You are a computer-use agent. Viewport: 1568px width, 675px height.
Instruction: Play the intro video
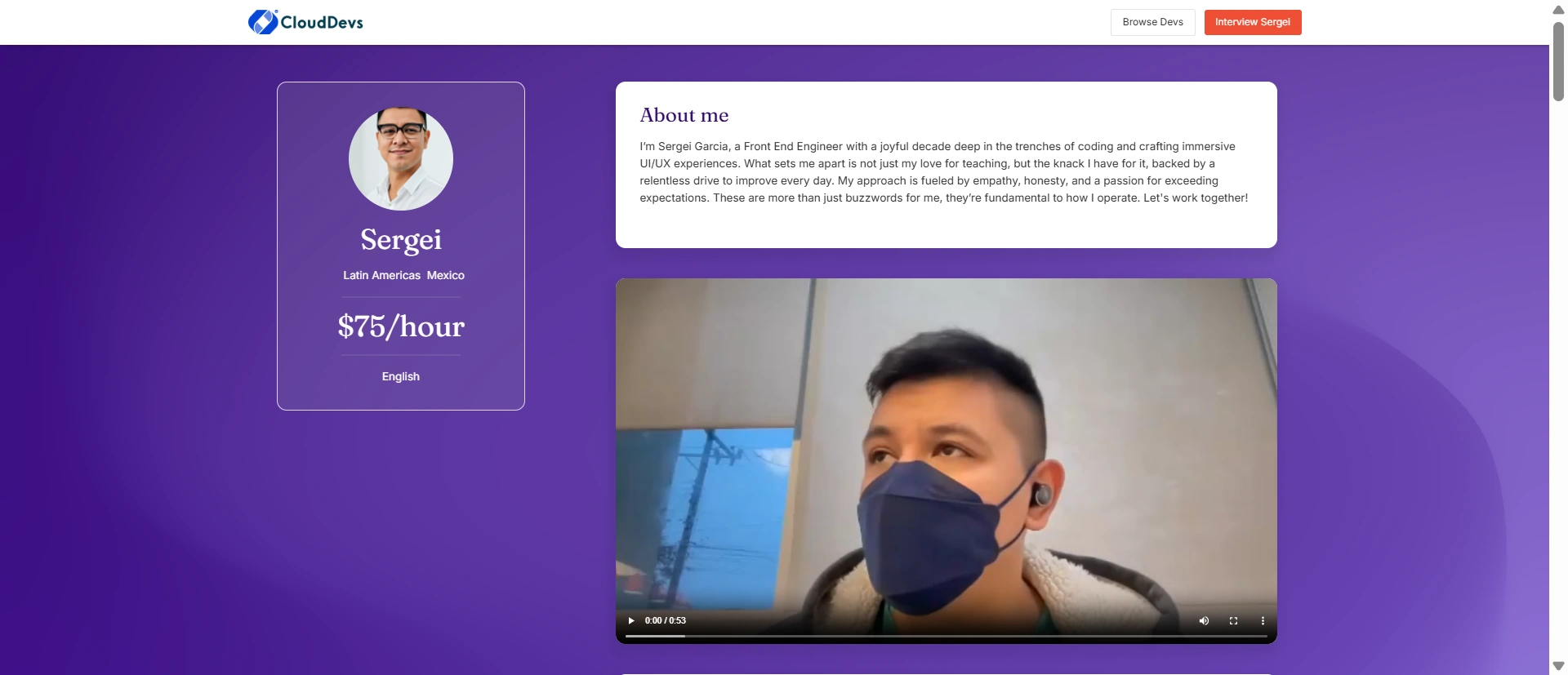coord(631,621)
